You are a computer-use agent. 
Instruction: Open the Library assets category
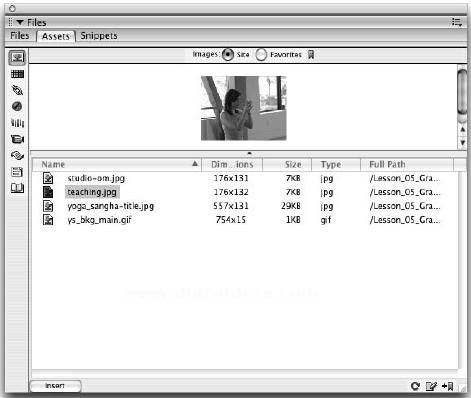pos(17,188)
